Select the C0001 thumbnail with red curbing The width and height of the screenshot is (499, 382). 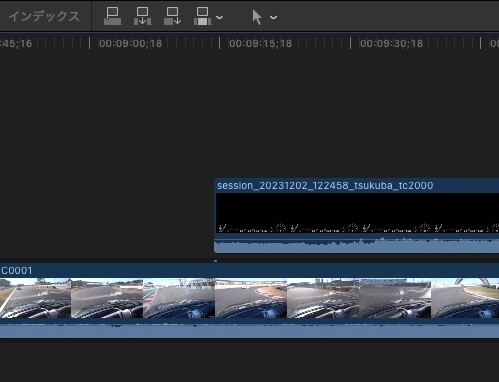pos(251,298)
